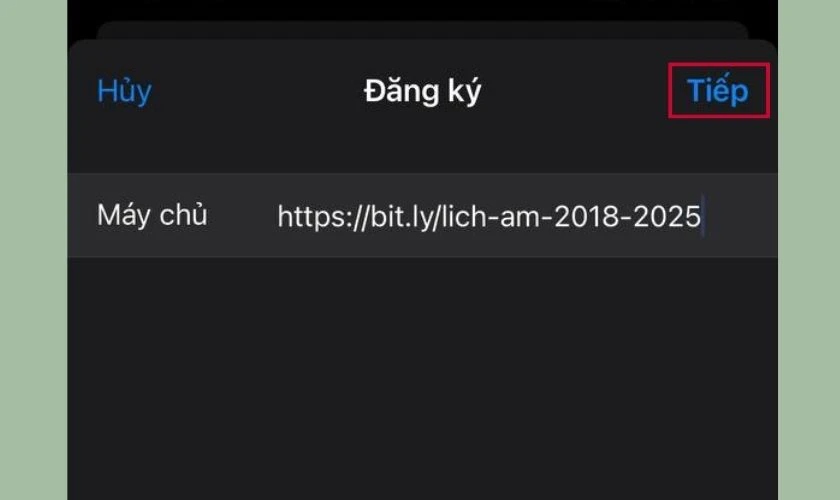Place the cursor after 2025 in the URL

point(702,217)
